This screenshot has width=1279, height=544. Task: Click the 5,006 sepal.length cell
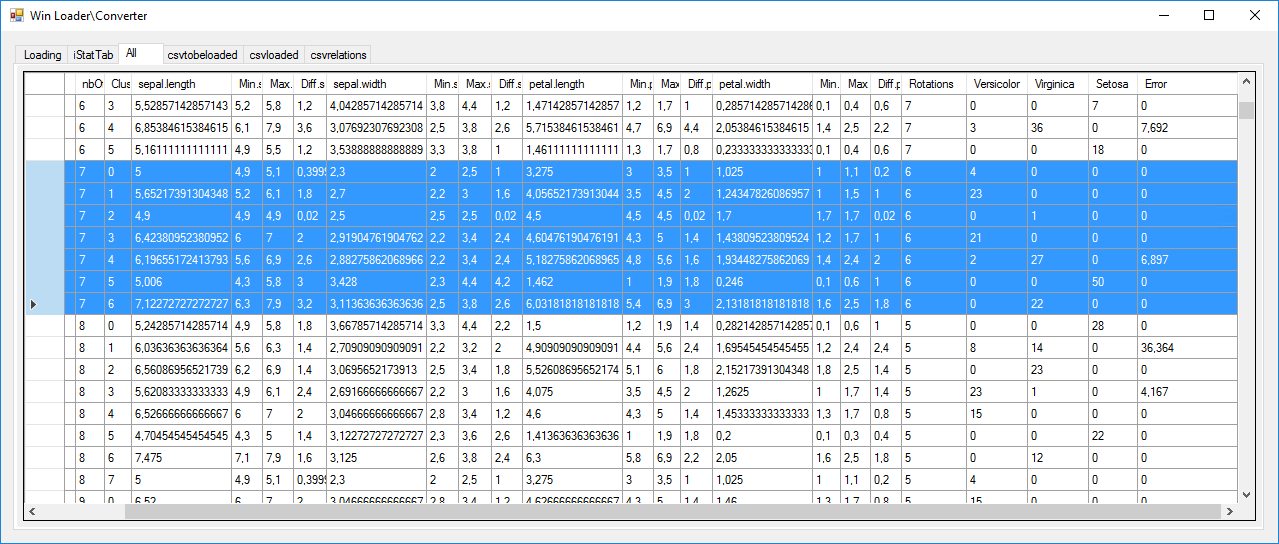pos(182,282)
